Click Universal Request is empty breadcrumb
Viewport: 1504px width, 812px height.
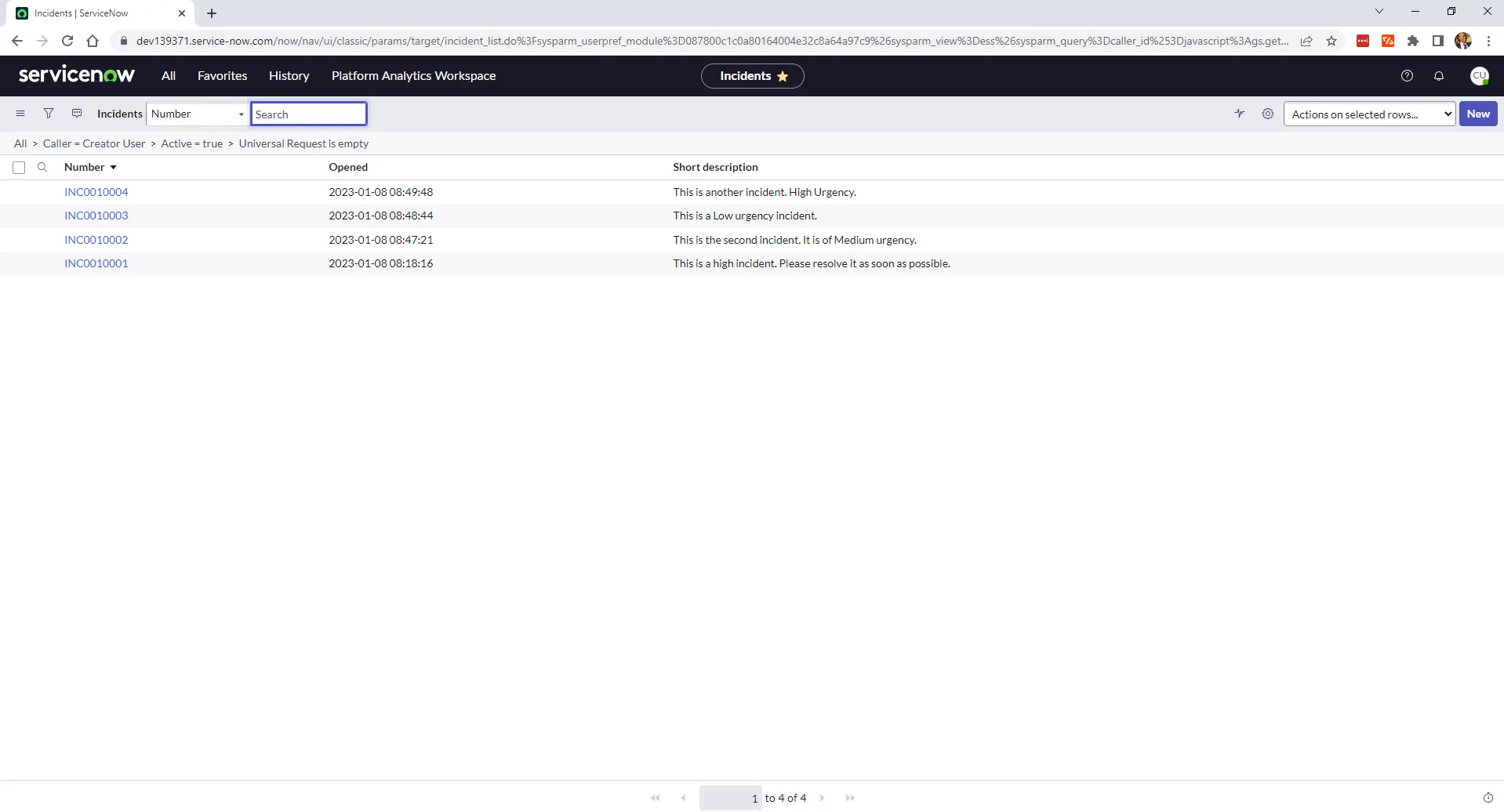point(303,143)
